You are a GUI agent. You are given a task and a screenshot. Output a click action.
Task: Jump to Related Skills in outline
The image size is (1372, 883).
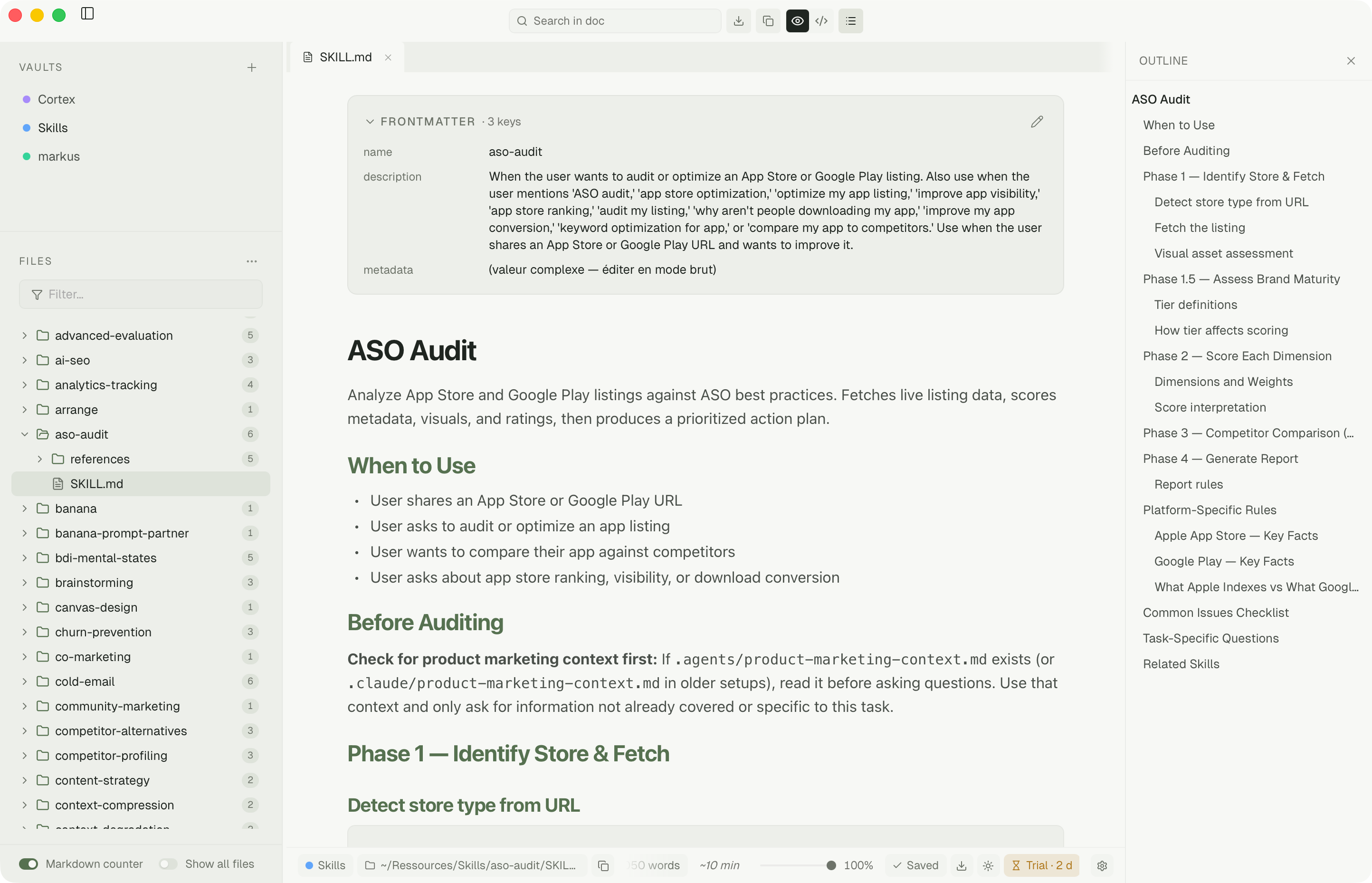coord(1181,664)
